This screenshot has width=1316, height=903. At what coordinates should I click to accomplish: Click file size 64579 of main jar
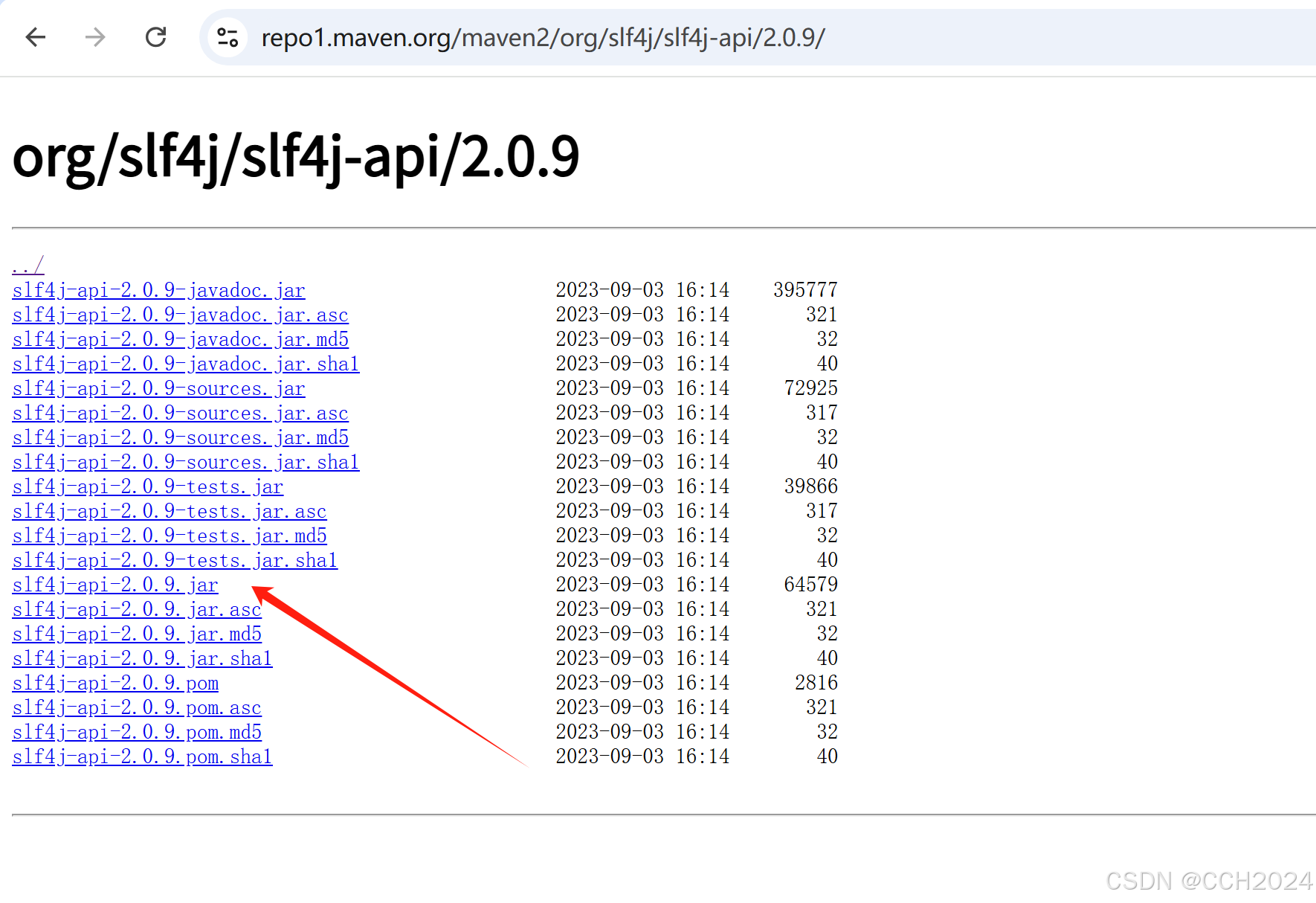(x=811, y=584)
